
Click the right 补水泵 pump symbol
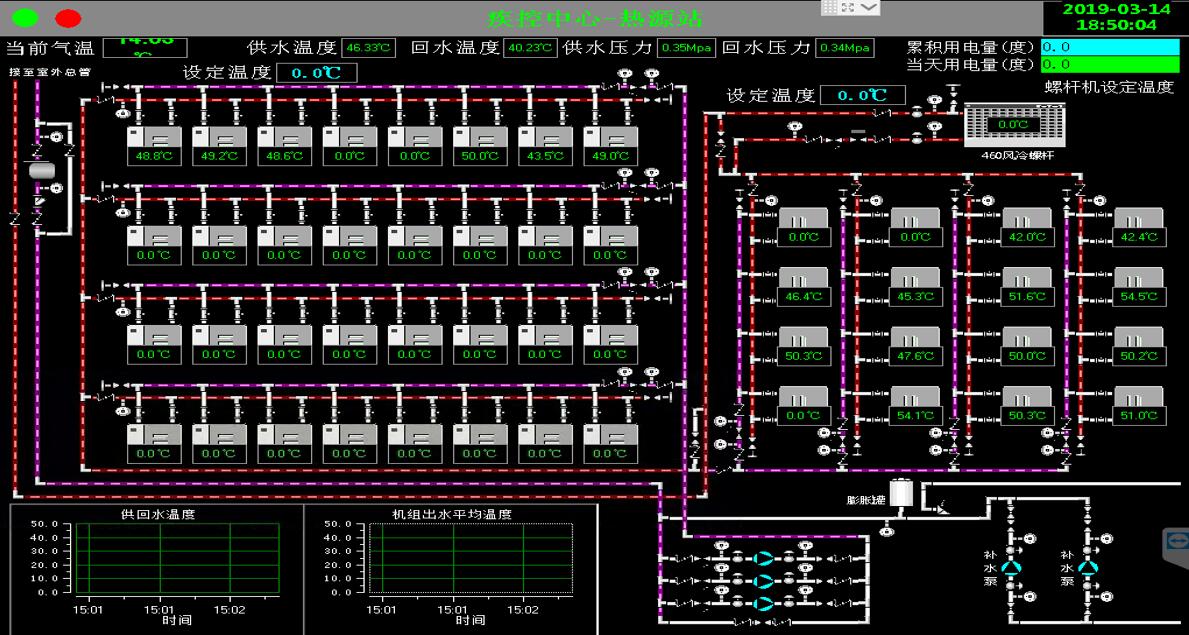coord(1090,567)
